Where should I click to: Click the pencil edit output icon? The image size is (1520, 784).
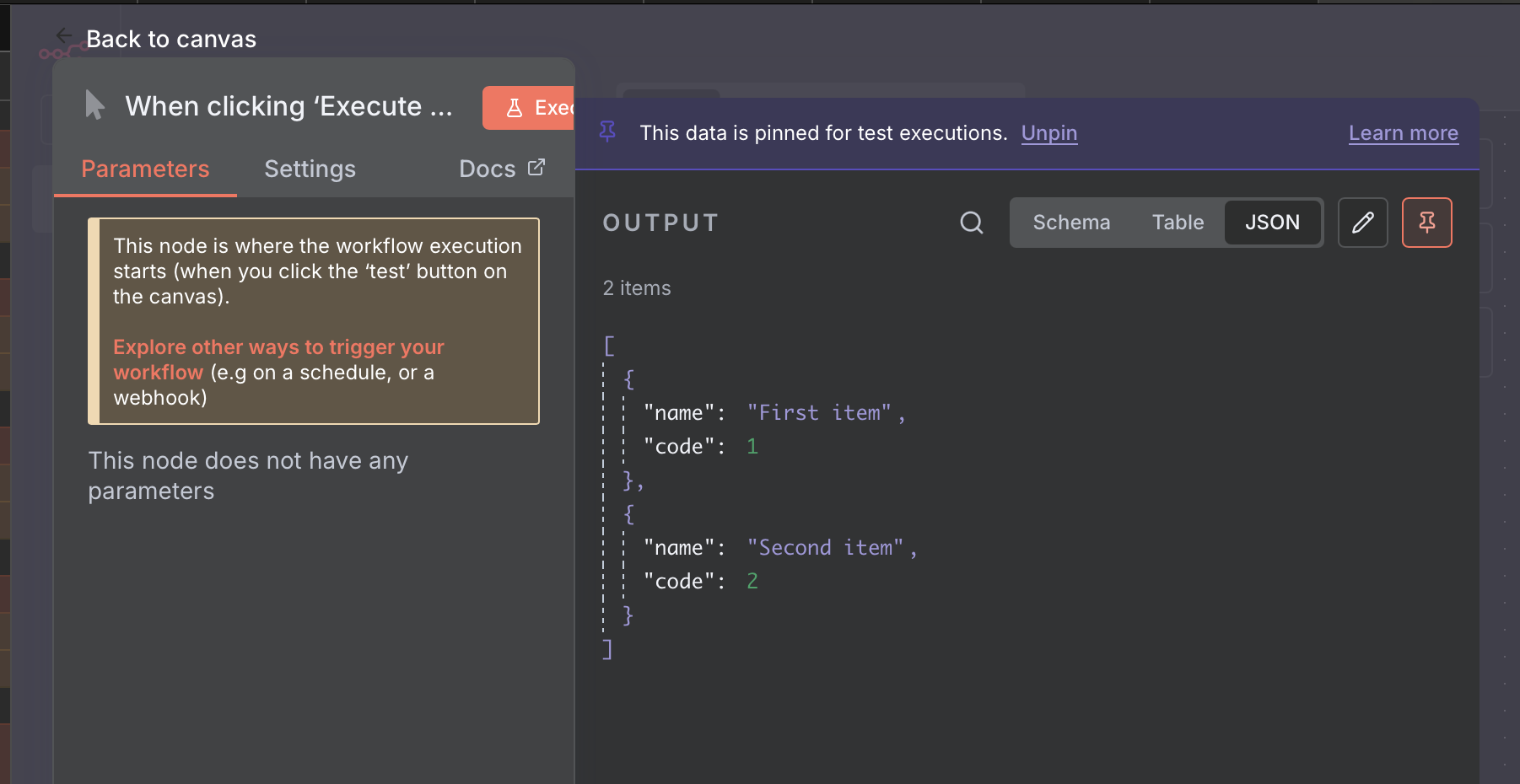[1362, 223]
